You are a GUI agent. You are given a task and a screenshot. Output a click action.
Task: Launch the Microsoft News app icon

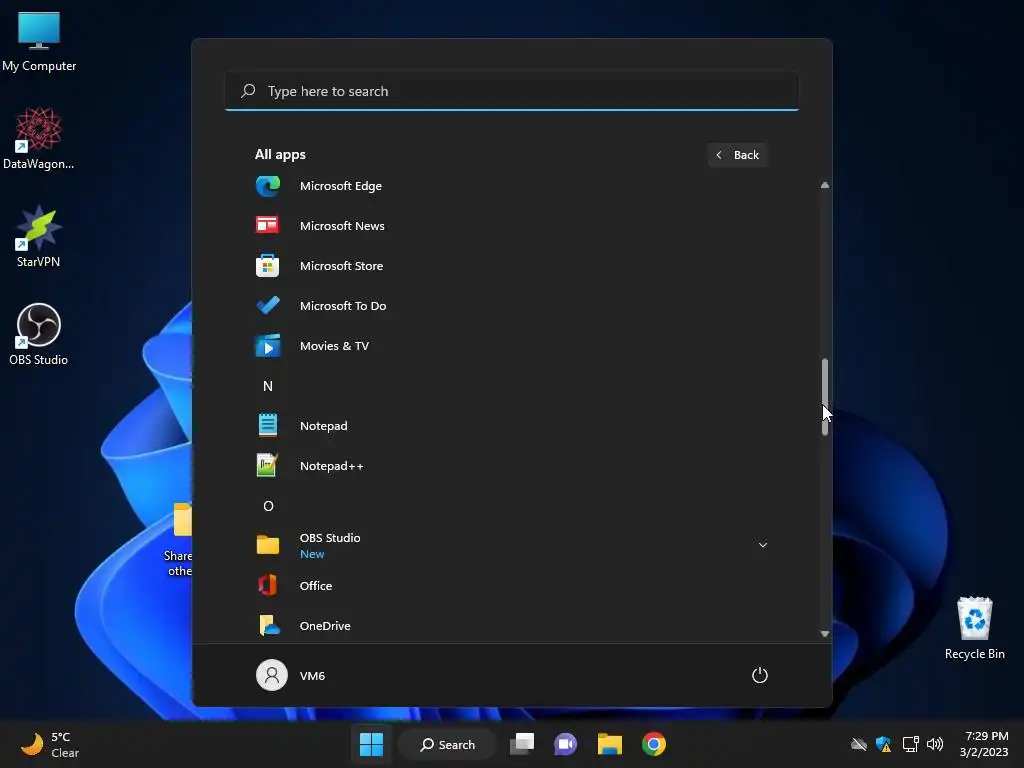(267, 225)
